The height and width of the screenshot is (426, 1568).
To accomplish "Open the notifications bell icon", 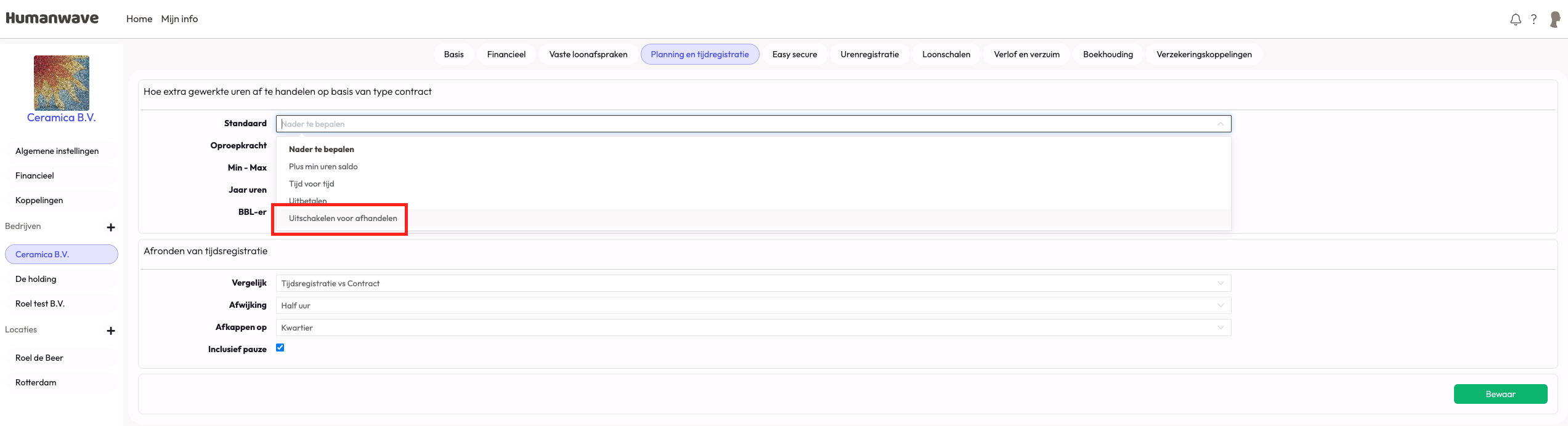I will (x=1515, y=20).
